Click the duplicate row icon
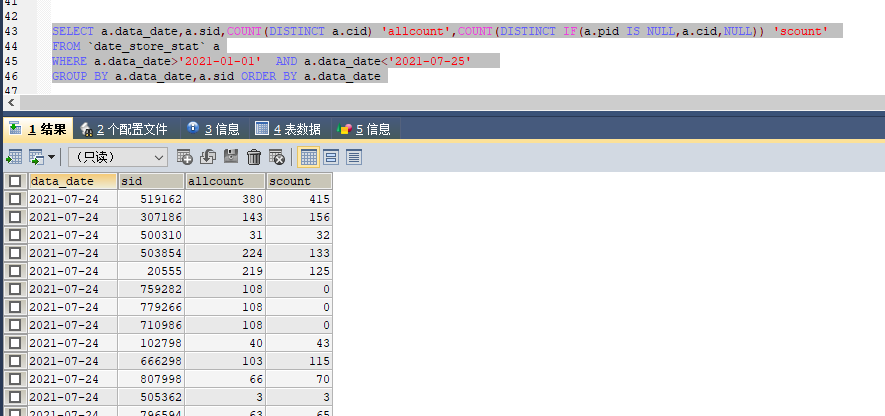The image size is (885, 416). tap(208, 157)
